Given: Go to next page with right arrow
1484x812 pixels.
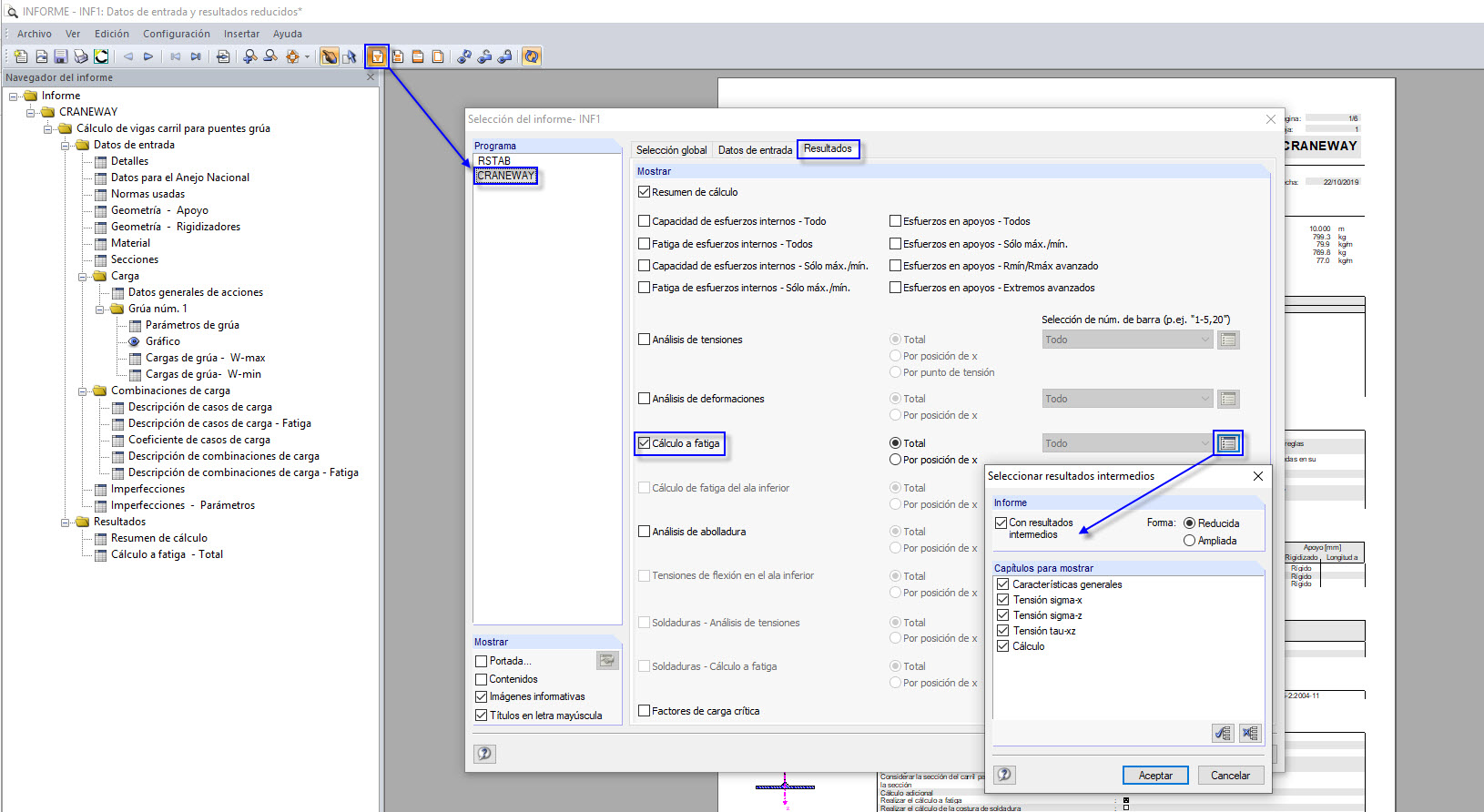Looking at the screenshot, I should tap(148, 56).
